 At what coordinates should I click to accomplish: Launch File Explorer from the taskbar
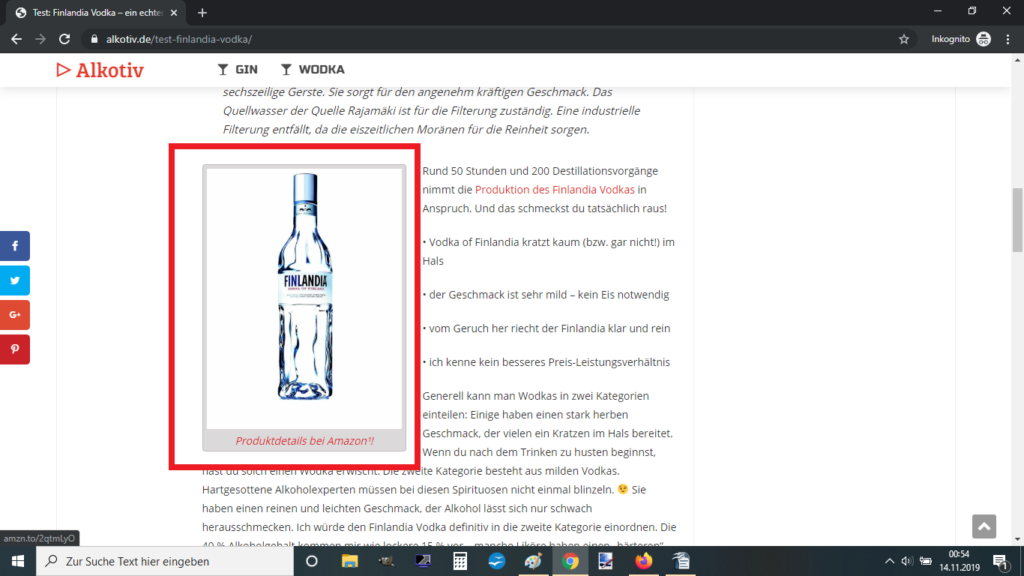point(349,561)
